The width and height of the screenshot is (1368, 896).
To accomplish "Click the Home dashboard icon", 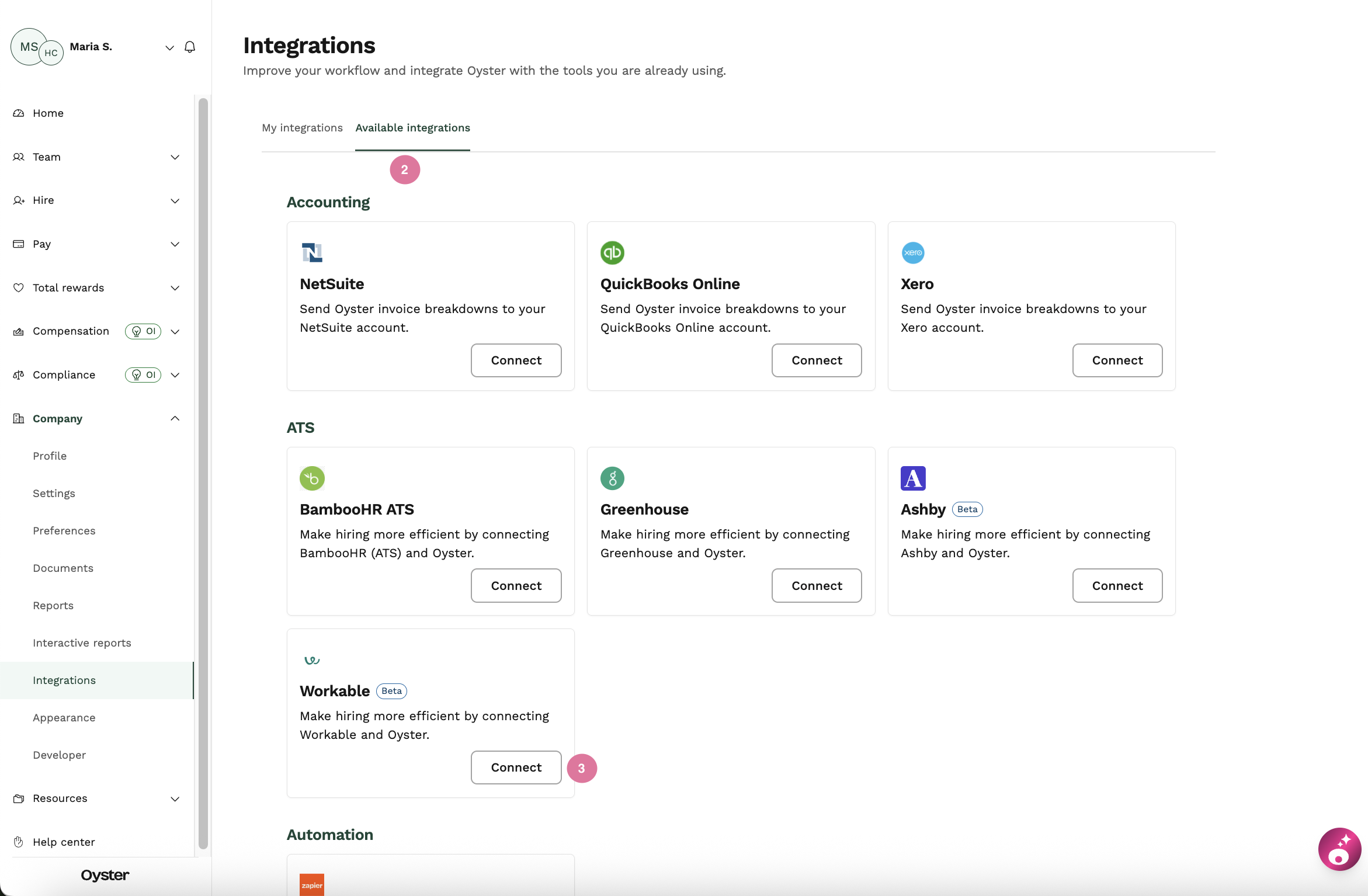I will click(x=19, y=113).
